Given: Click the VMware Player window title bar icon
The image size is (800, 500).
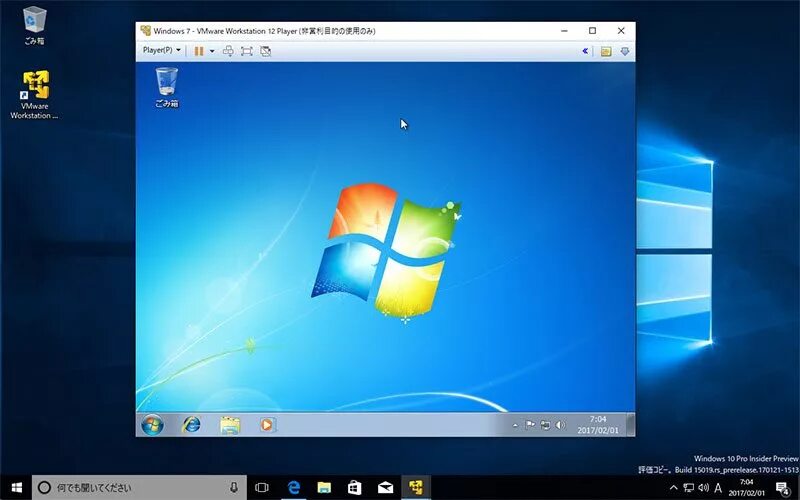Looking at the screenshot, I should (x=145, y=31).
